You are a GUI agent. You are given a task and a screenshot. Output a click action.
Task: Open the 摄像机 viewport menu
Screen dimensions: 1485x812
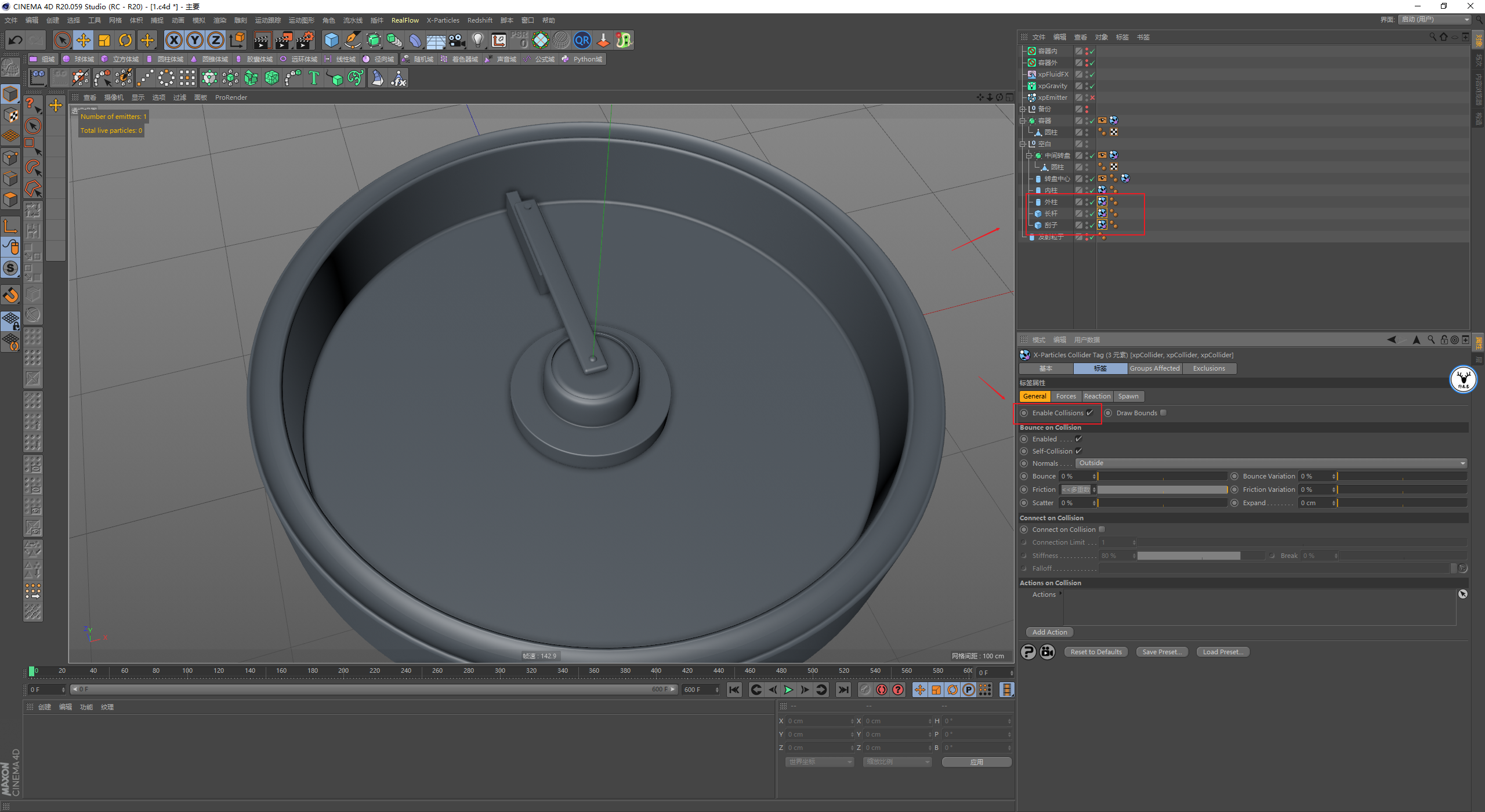[x=114, y=97]
